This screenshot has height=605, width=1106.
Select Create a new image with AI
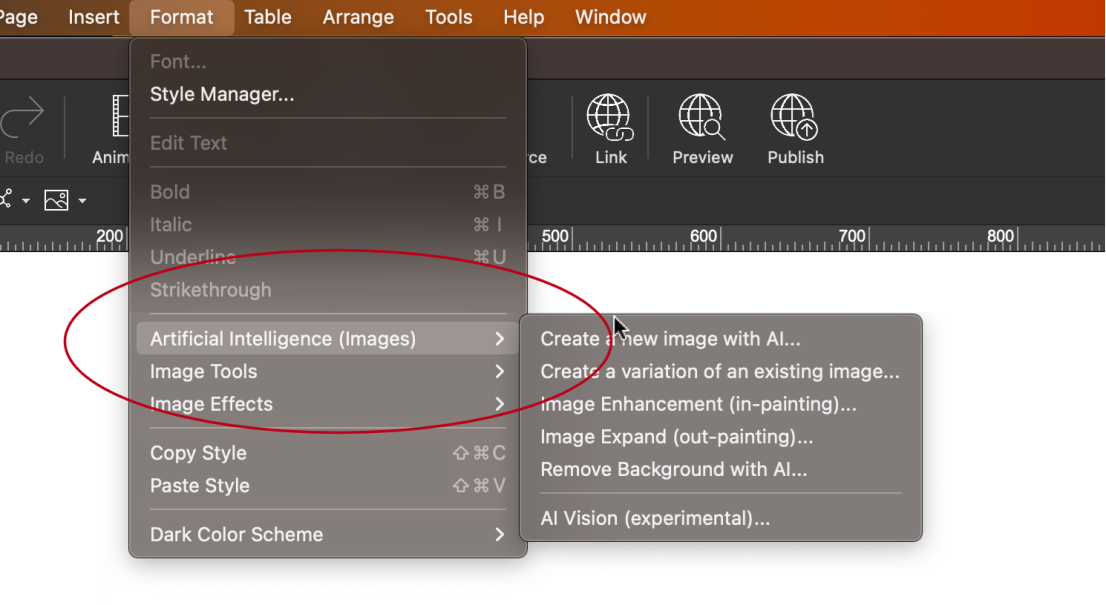pyautogui.click(x=670, y=339)
